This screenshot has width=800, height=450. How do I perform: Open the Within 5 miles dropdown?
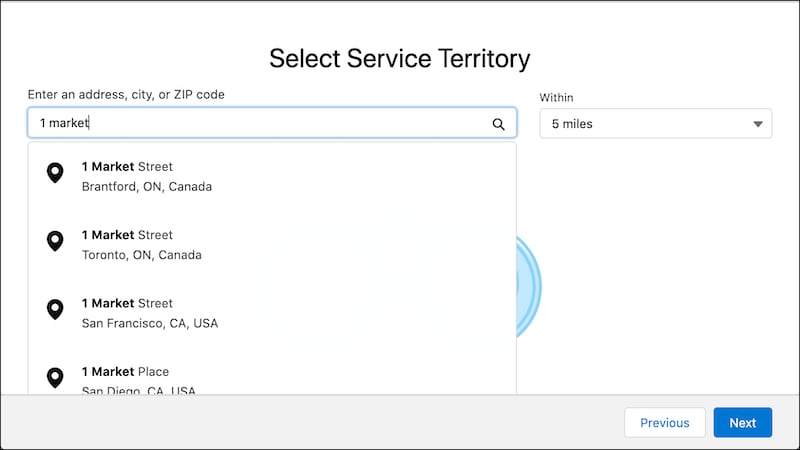(656, 123)
